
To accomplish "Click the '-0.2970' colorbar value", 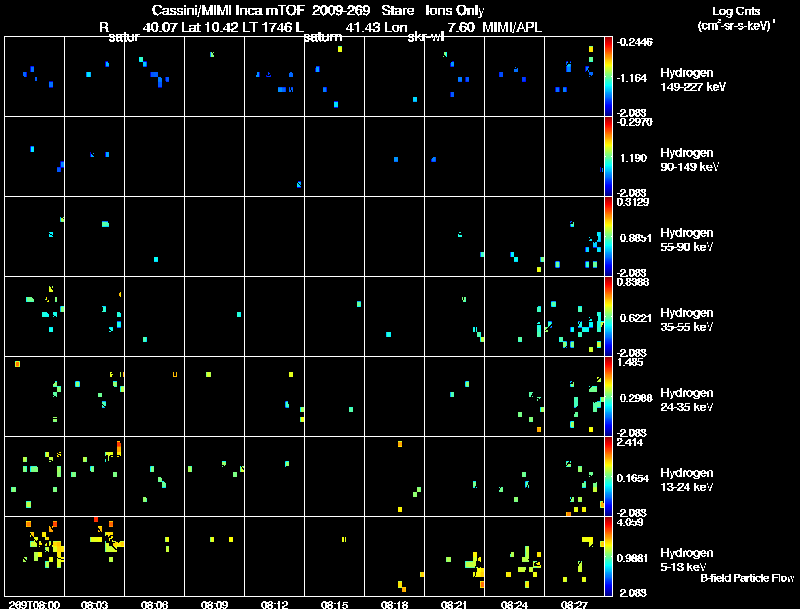I will click(x=634, y=122).
